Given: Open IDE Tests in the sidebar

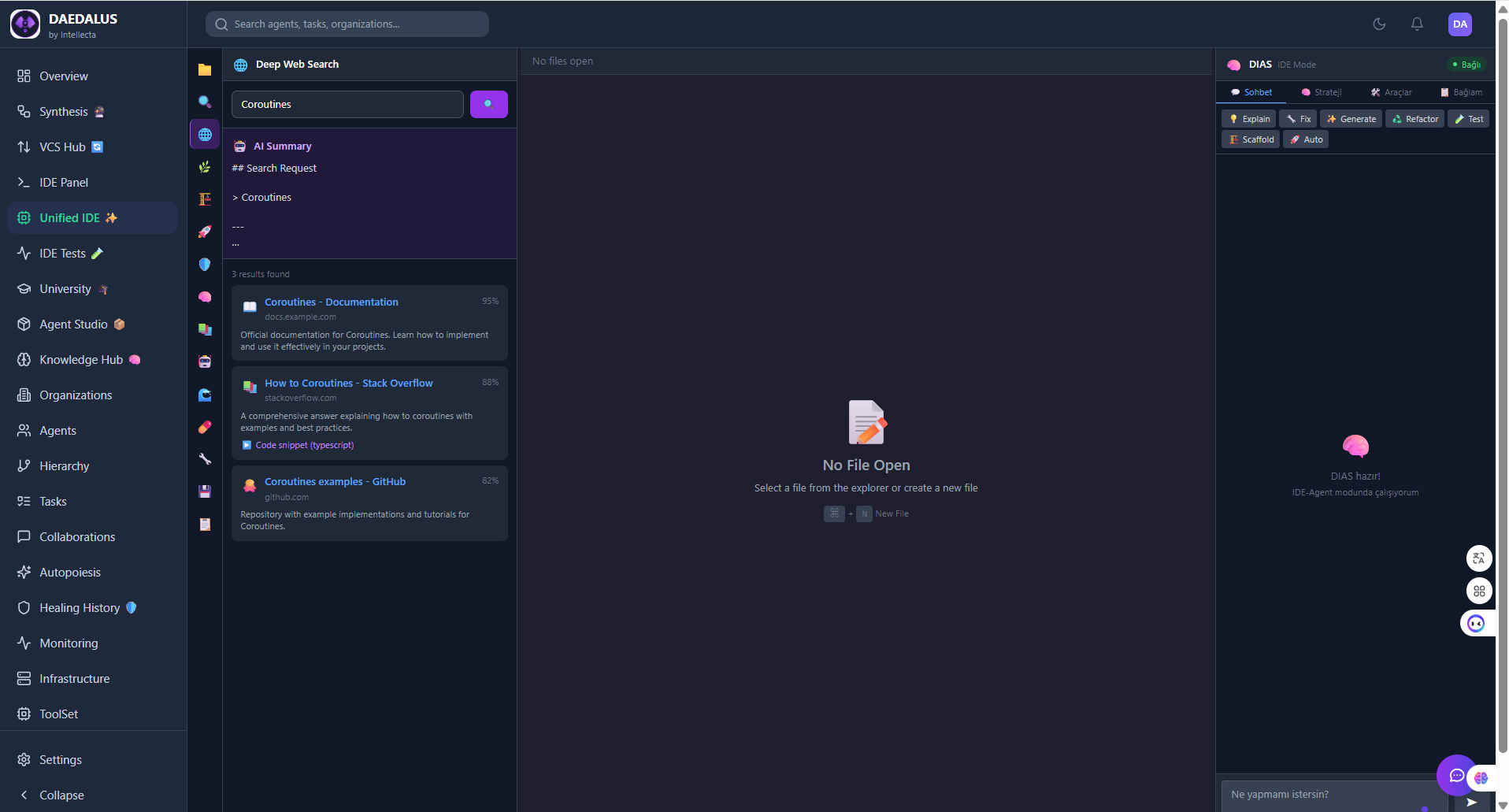Looking at the screenshot, I should click(x=93, y=253).
